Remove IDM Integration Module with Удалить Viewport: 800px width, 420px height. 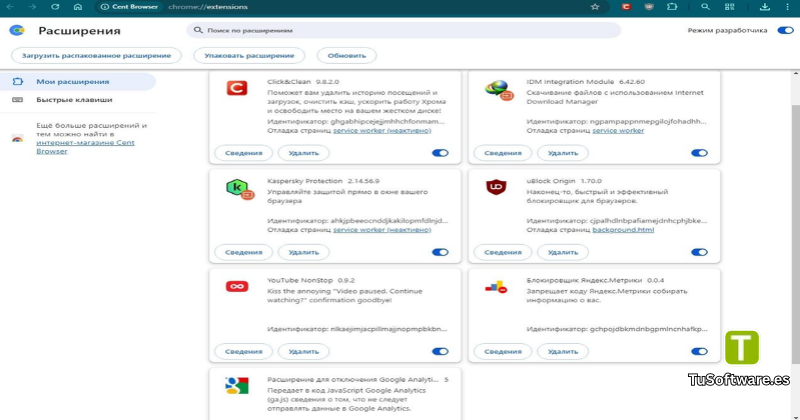point(562,153)
